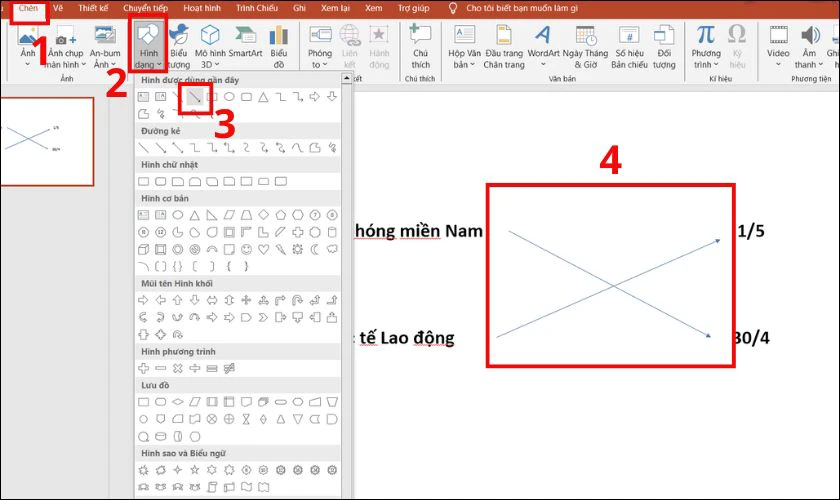Viewport: 840px width, 500px height.
Task: Expand the Ảnh chụp màn hình screenshot dropdown
Action: 65,47
